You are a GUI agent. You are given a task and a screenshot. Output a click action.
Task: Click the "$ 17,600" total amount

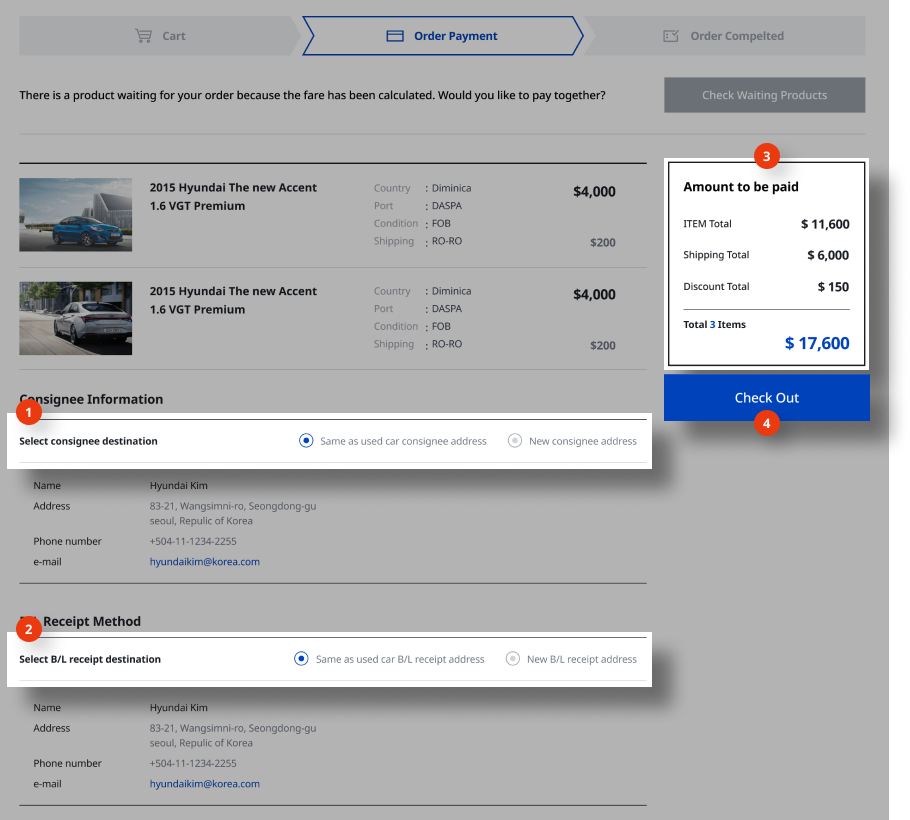[817, 344]
